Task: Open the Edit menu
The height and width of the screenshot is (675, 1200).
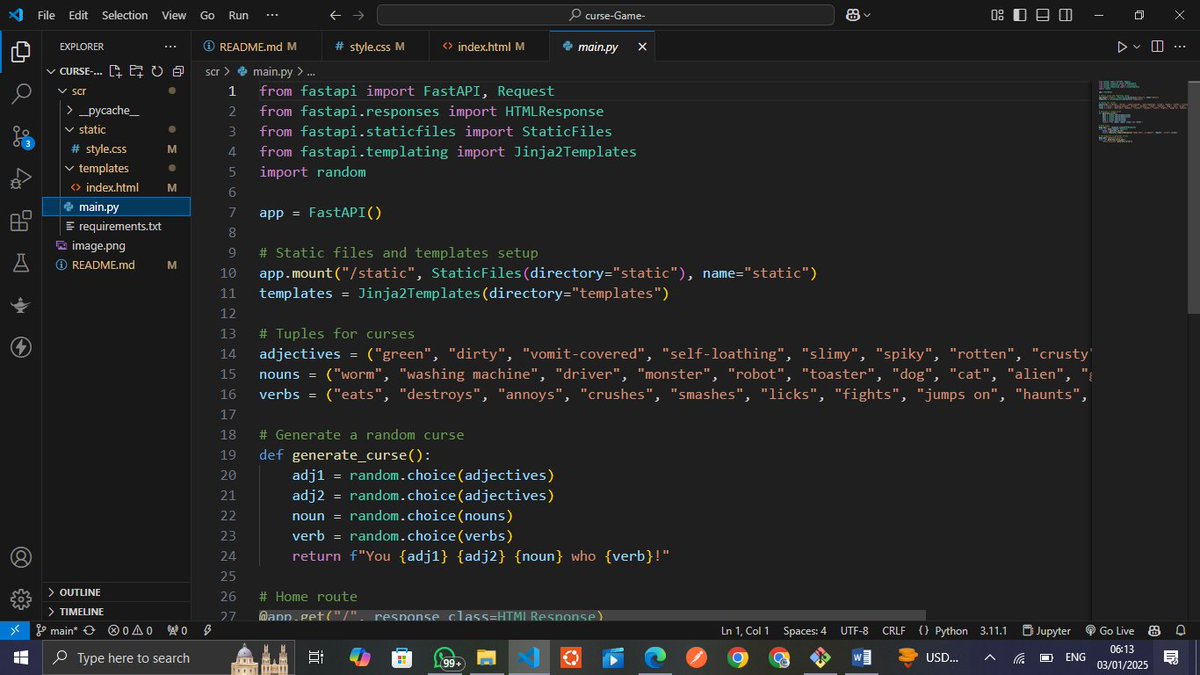Action: [79, 15]
